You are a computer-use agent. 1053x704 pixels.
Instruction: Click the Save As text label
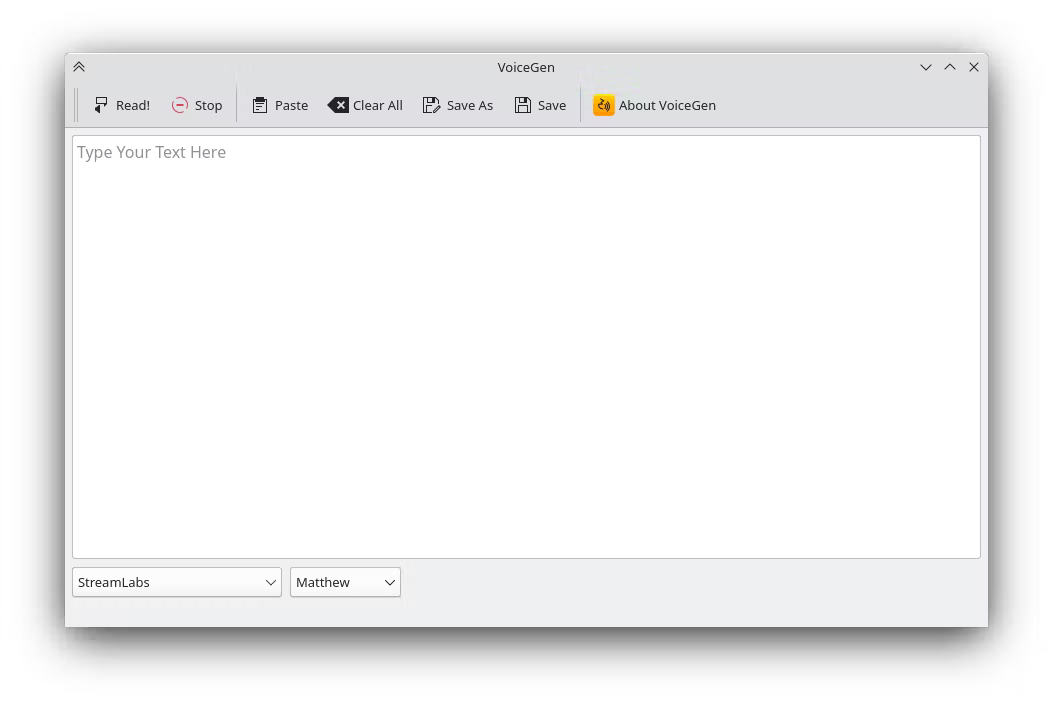click(x=469, y=105)
